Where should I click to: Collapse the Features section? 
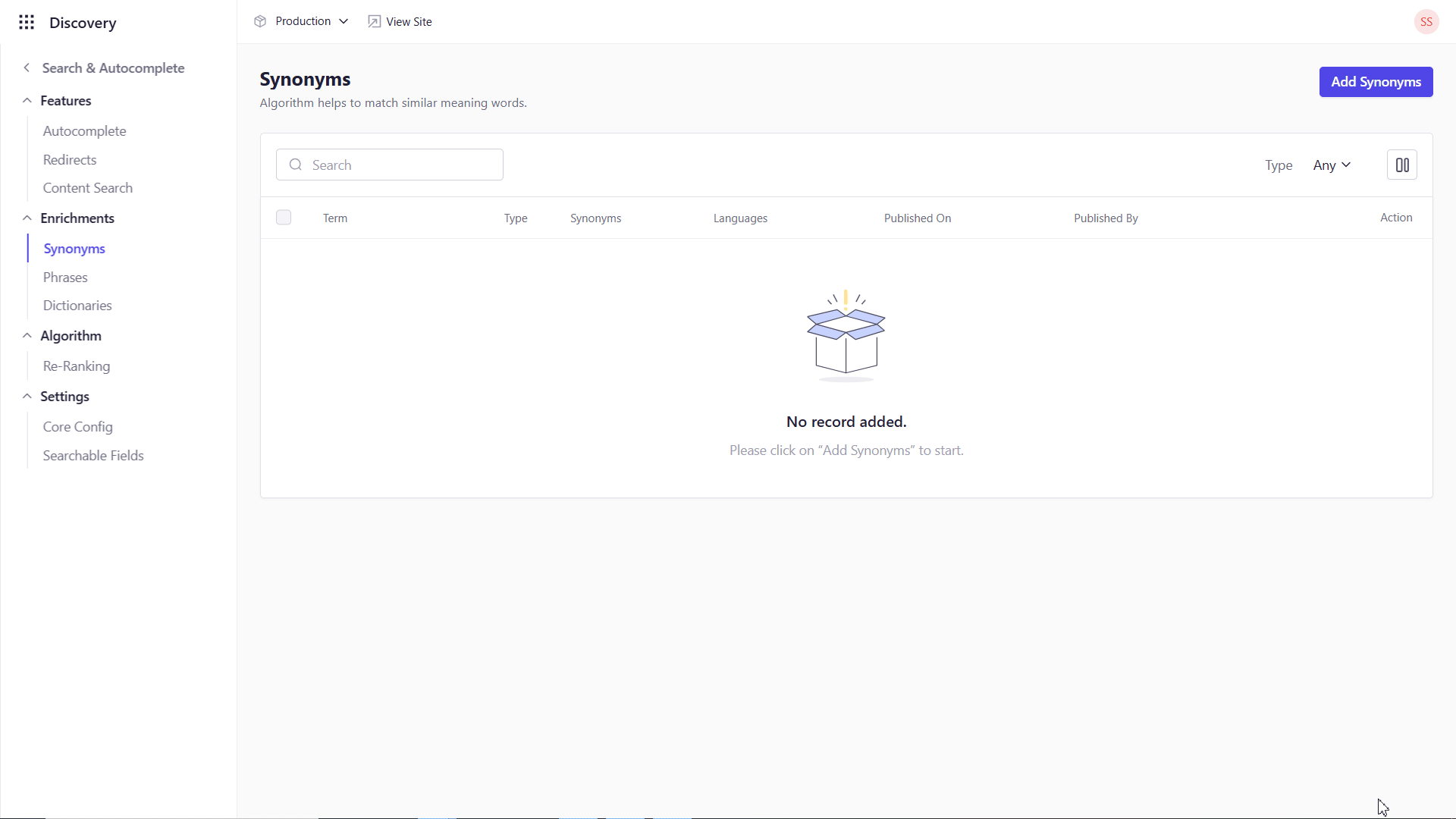[x=27, y=100]
